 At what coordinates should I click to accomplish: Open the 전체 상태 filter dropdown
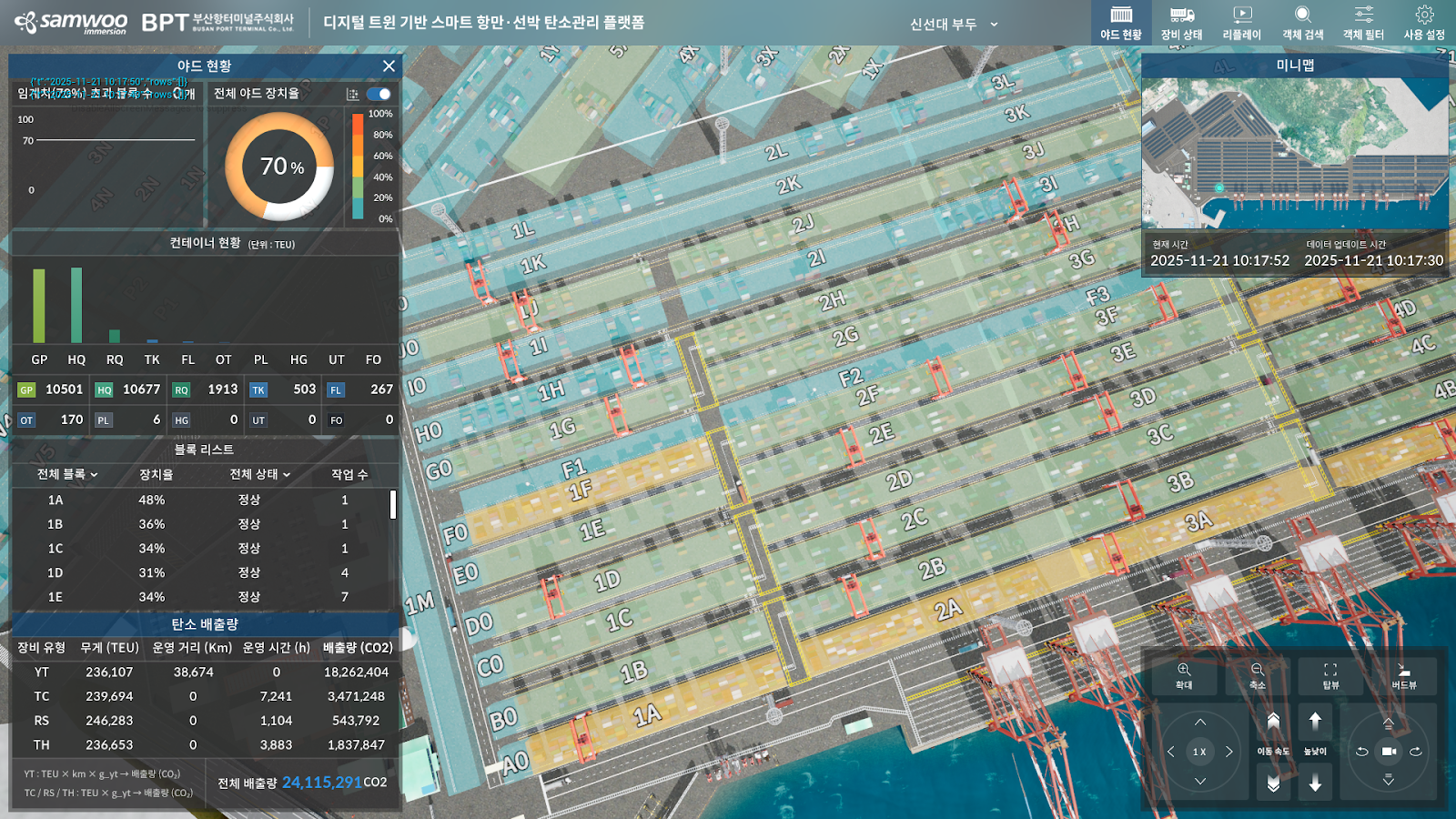[259, 474]
